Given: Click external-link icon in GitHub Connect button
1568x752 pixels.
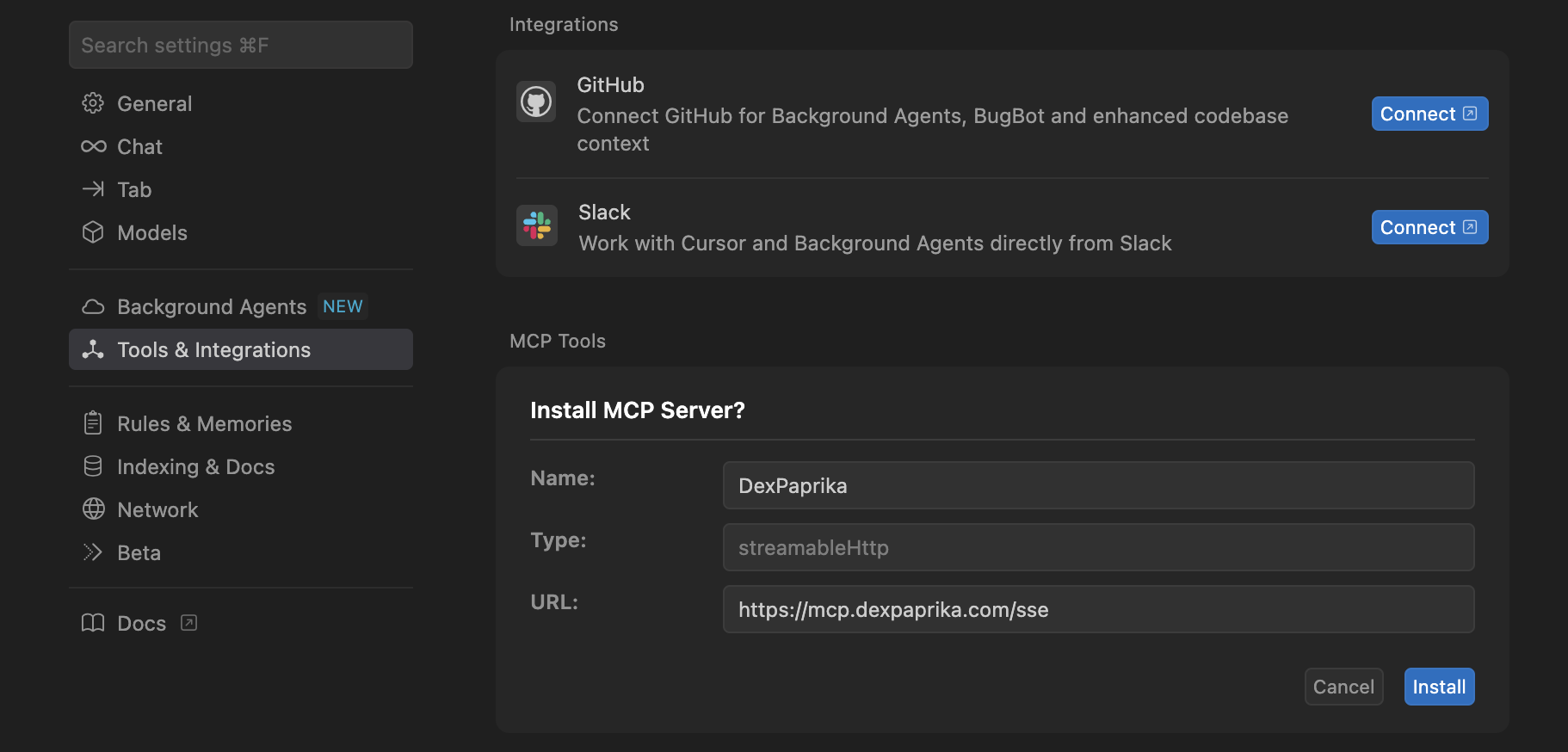Looking at the screenshot, I should pyautogui.click(x=1470, y=114).
